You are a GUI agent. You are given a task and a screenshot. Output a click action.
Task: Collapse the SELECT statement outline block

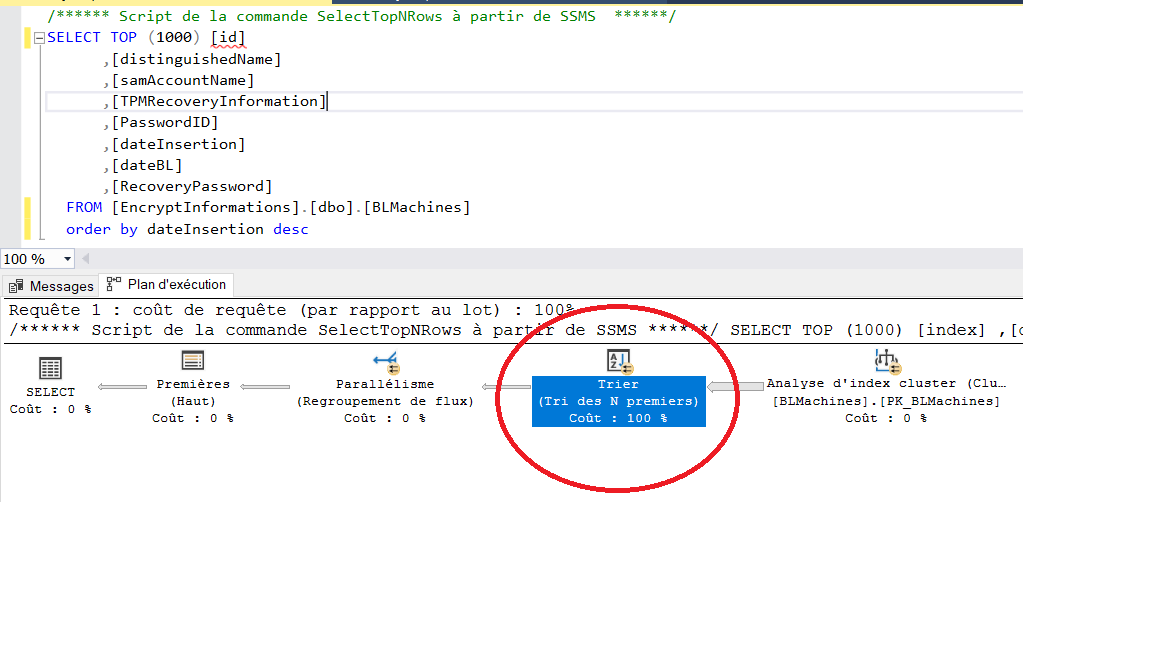pos(40,38)
